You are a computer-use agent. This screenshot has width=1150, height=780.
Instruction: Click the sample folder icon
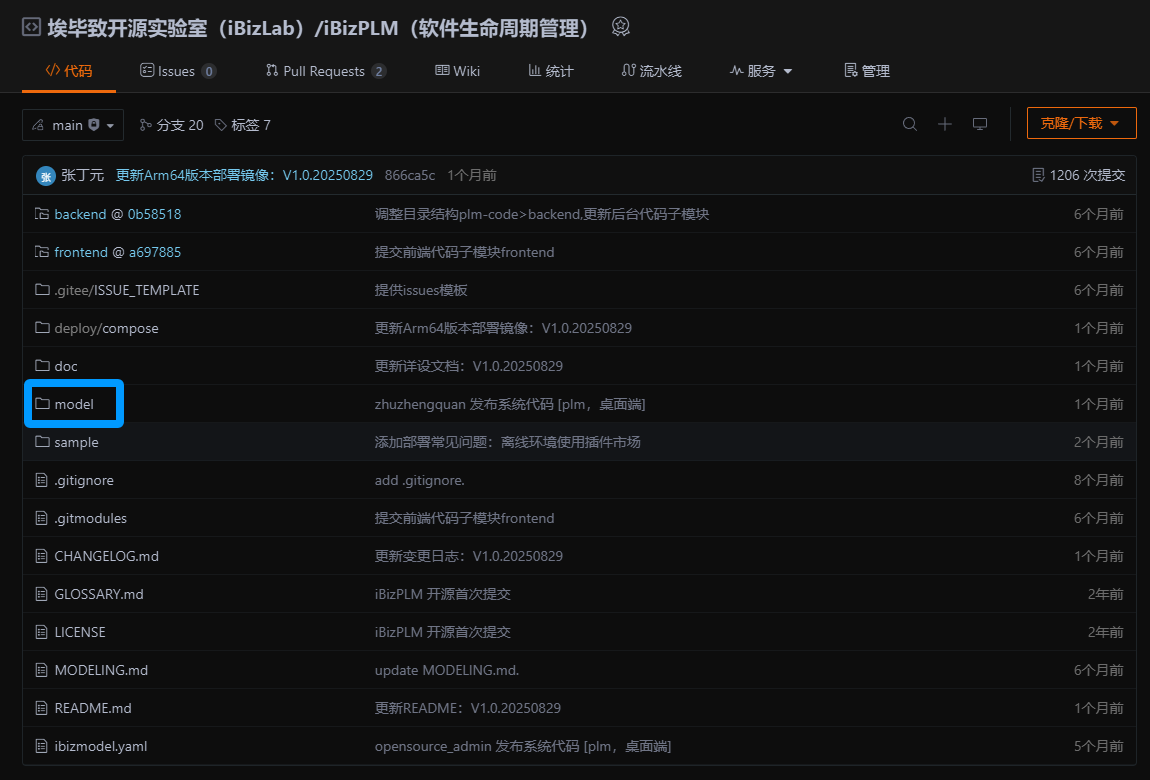pos(42,441)
